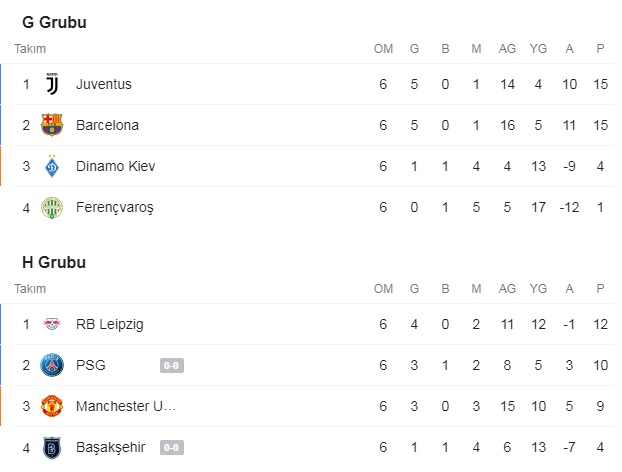The height and width of the screenshot is (472, 622).
Task: Click the Barcelona club crest icon
Action: pos(52,125)
